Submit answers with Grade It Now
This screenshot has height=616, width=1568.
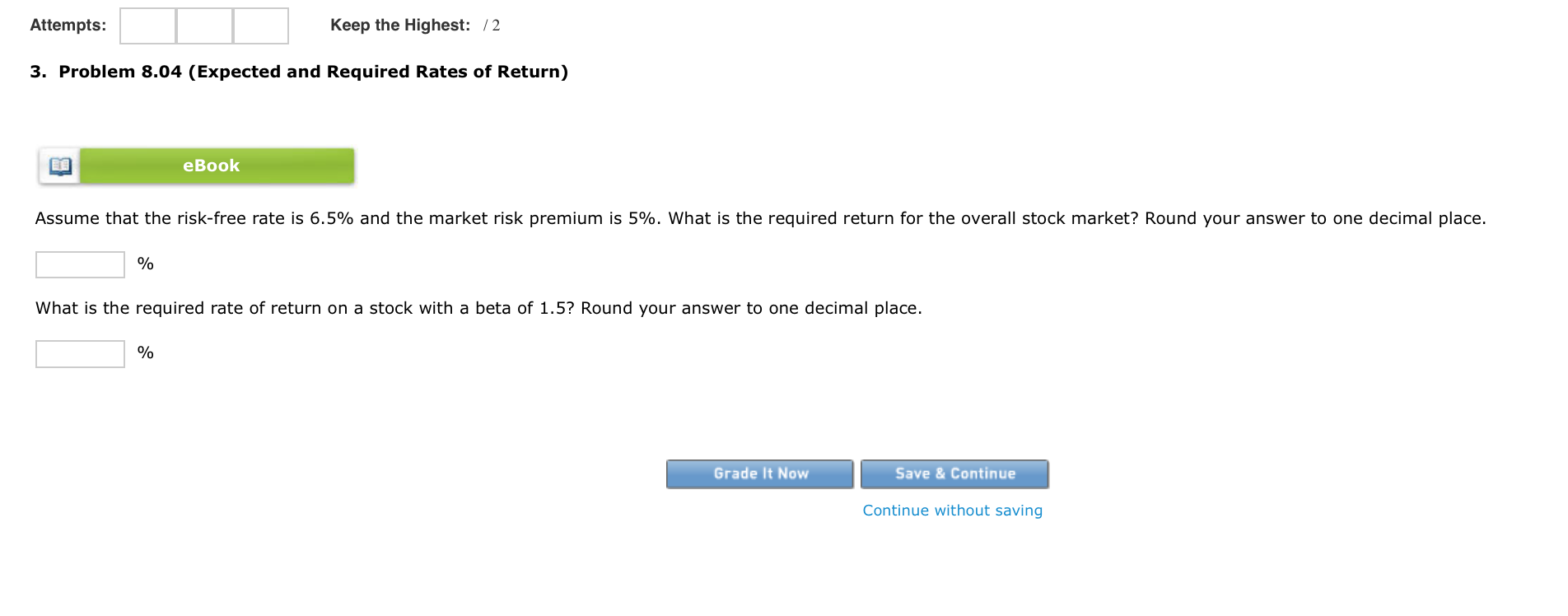pyautogui.click(x=759, y=473)
